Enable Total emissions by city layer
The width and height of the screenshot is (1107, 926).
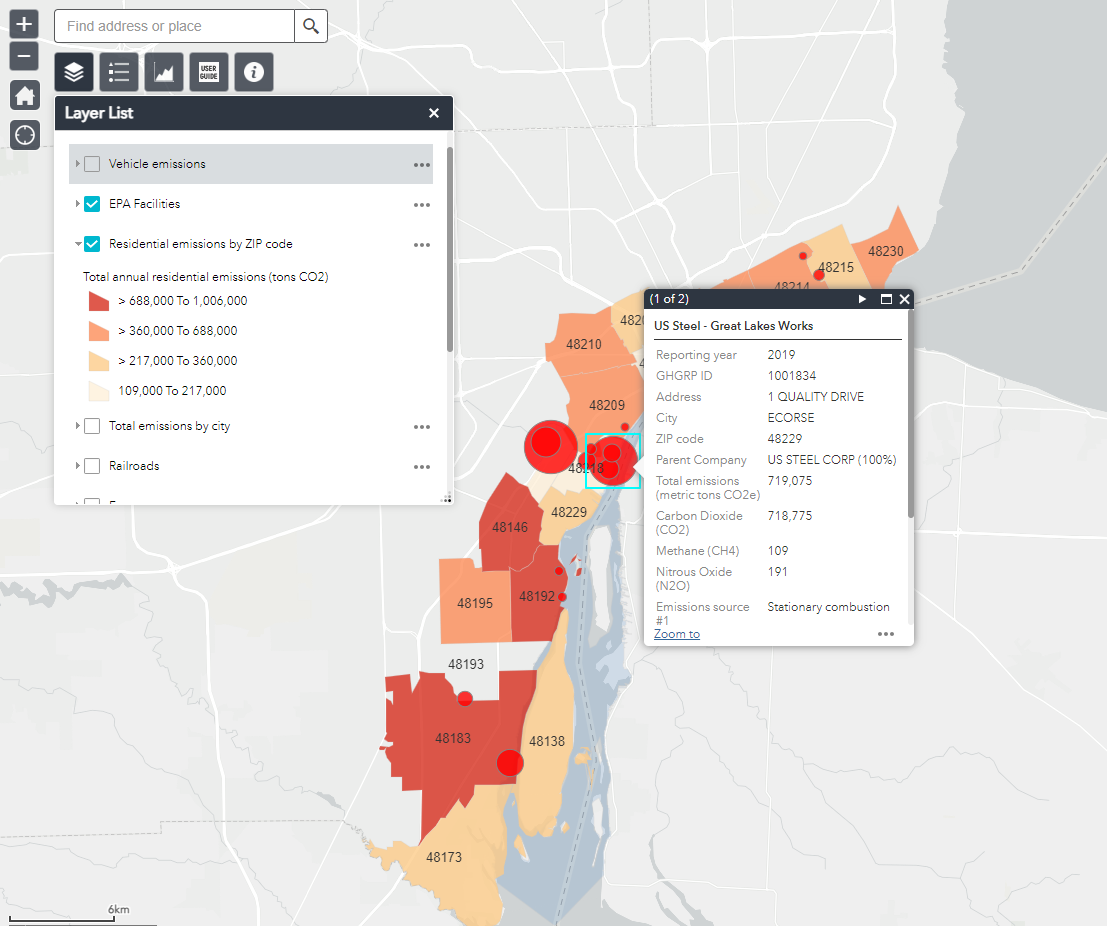tap(92, 426)
